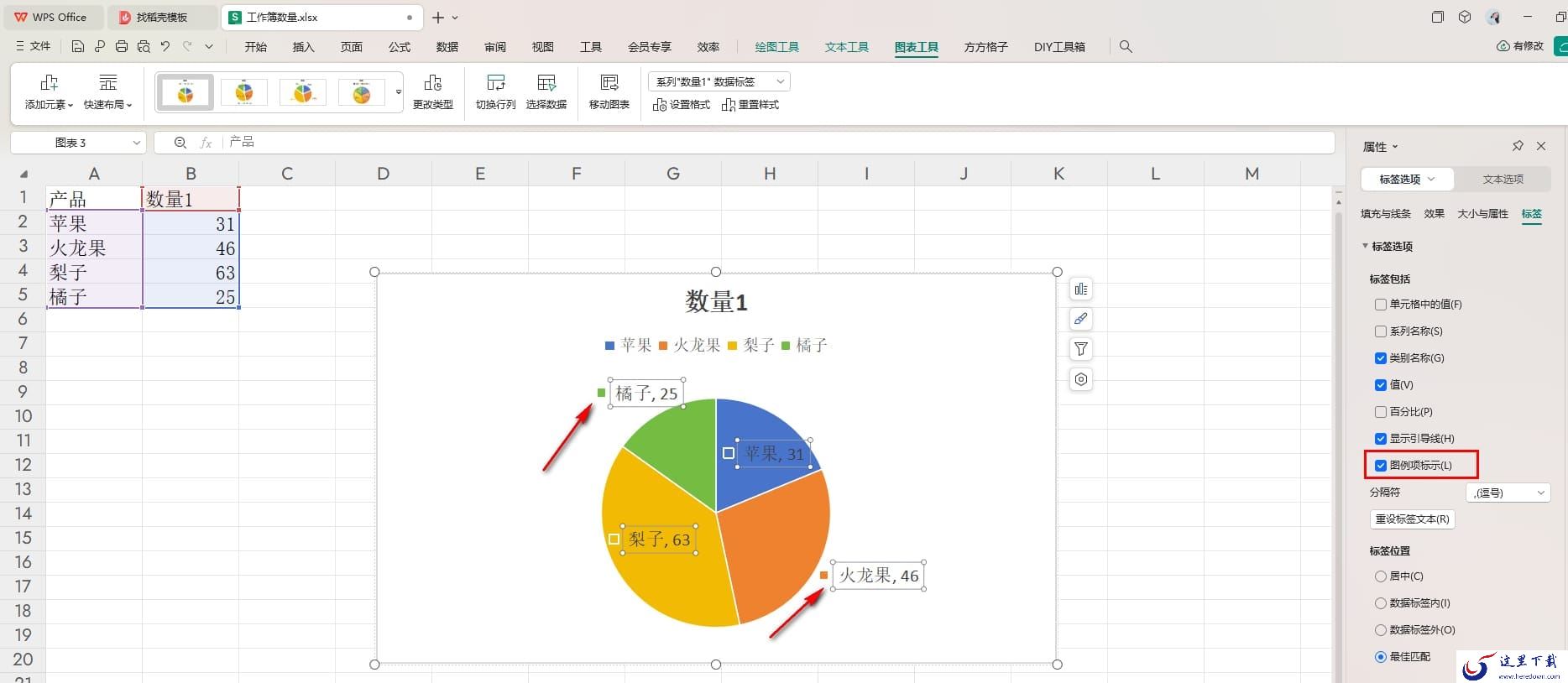
Task: Switch to the 文本选项 tab
Action: pos(1502,180)
